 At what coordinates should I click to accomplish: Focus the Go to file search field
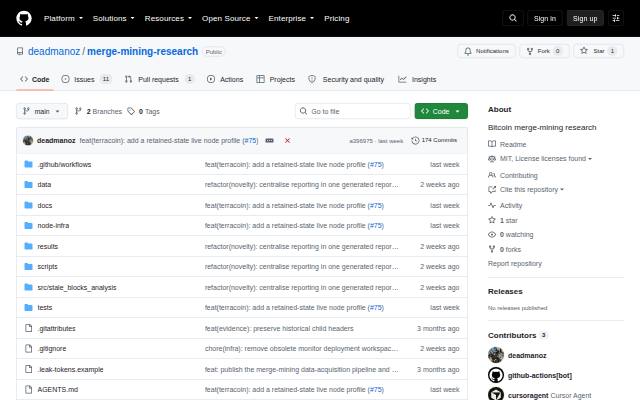[353, 111]
